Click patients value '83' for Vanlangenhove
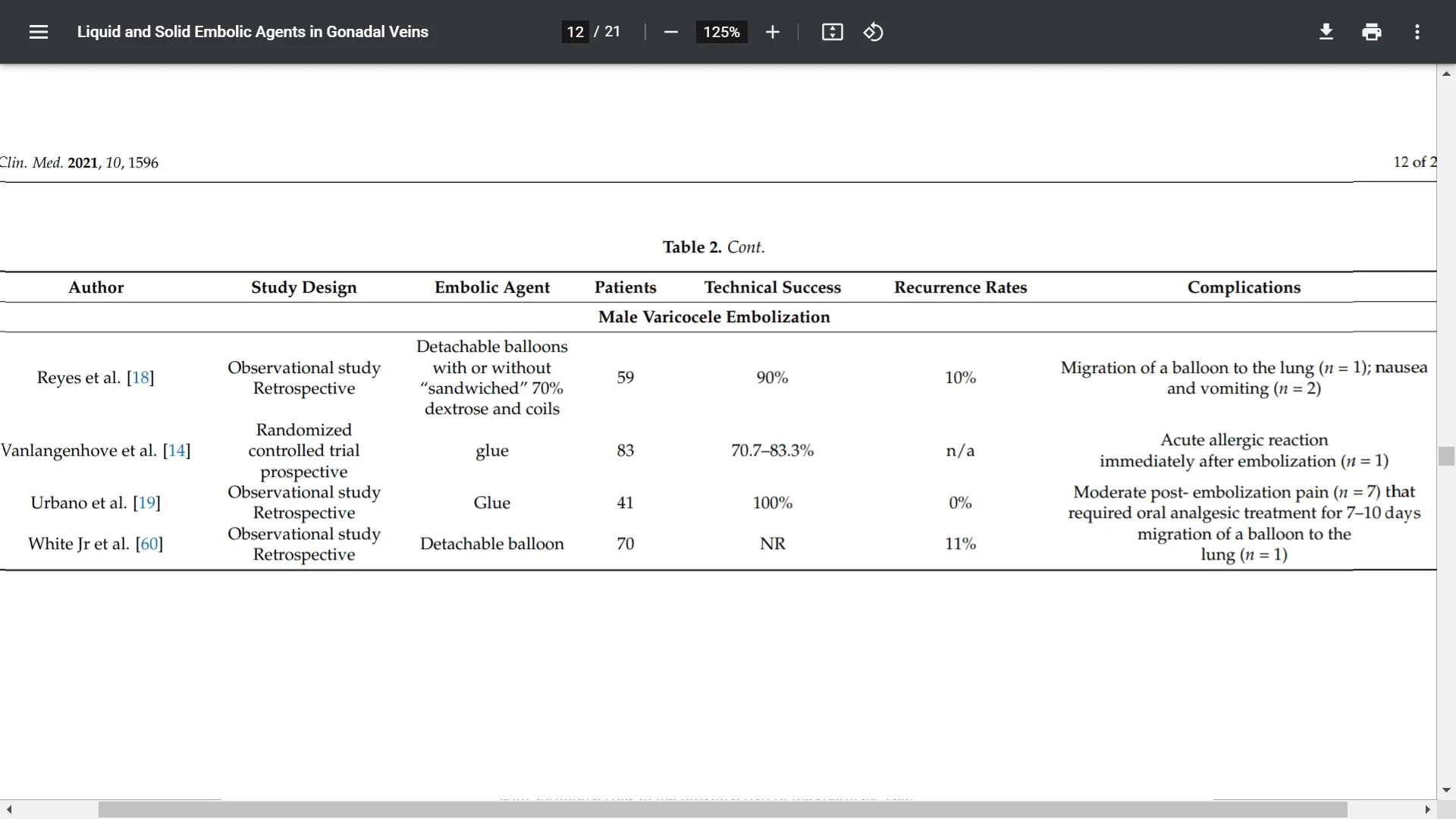 click(x=626, y=450)
